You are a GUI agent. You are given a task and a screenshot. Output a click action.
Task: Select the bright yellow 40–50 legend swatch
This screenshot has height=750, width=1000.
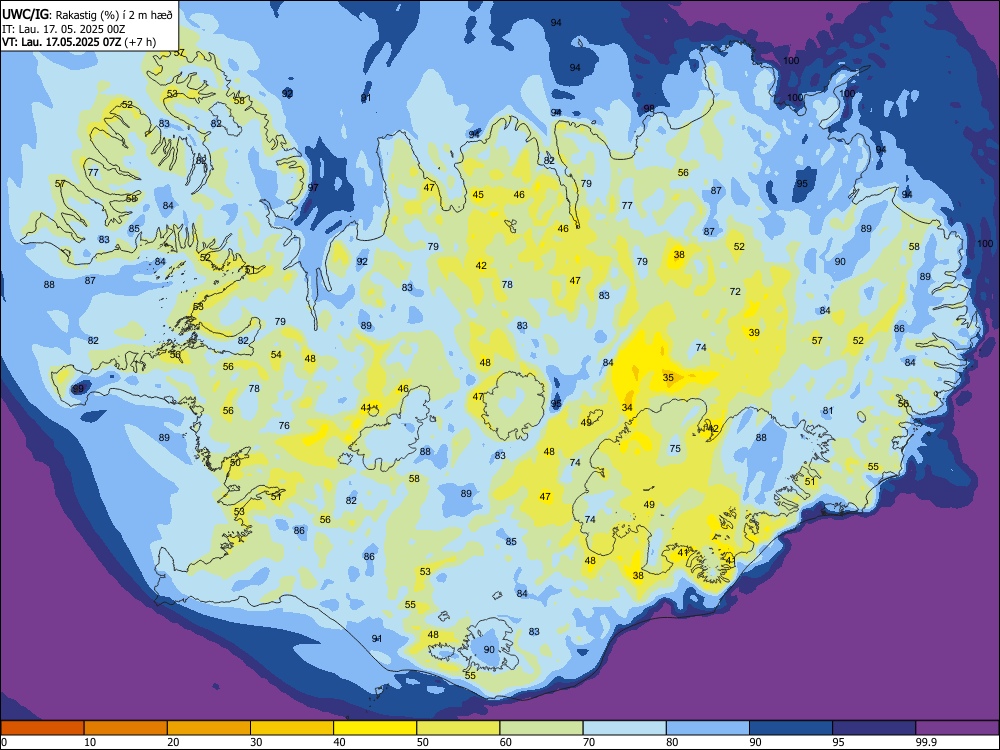pos(375,728)
